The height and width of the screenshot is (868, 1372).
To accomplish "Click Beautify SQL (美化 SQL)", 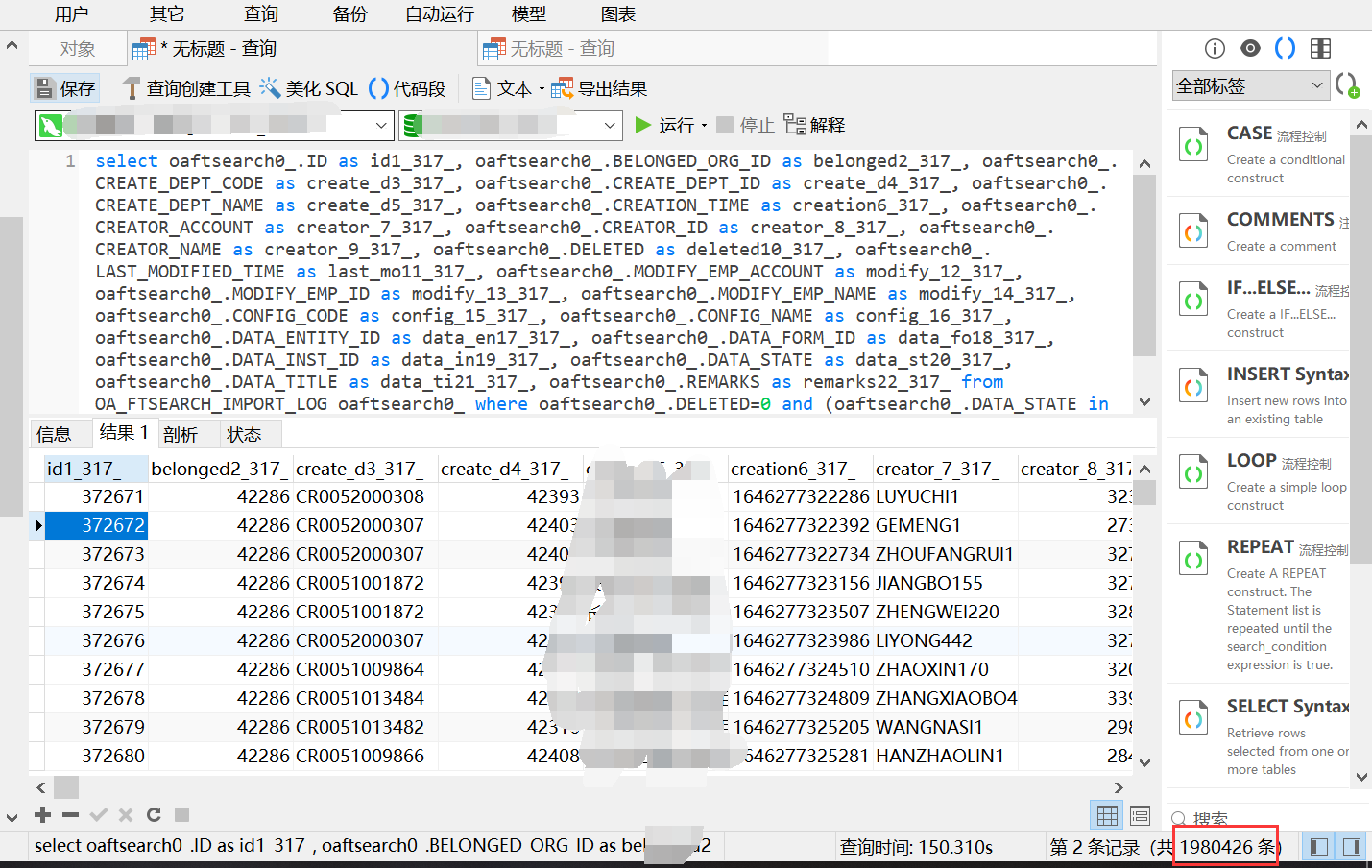I will (308, 88).
